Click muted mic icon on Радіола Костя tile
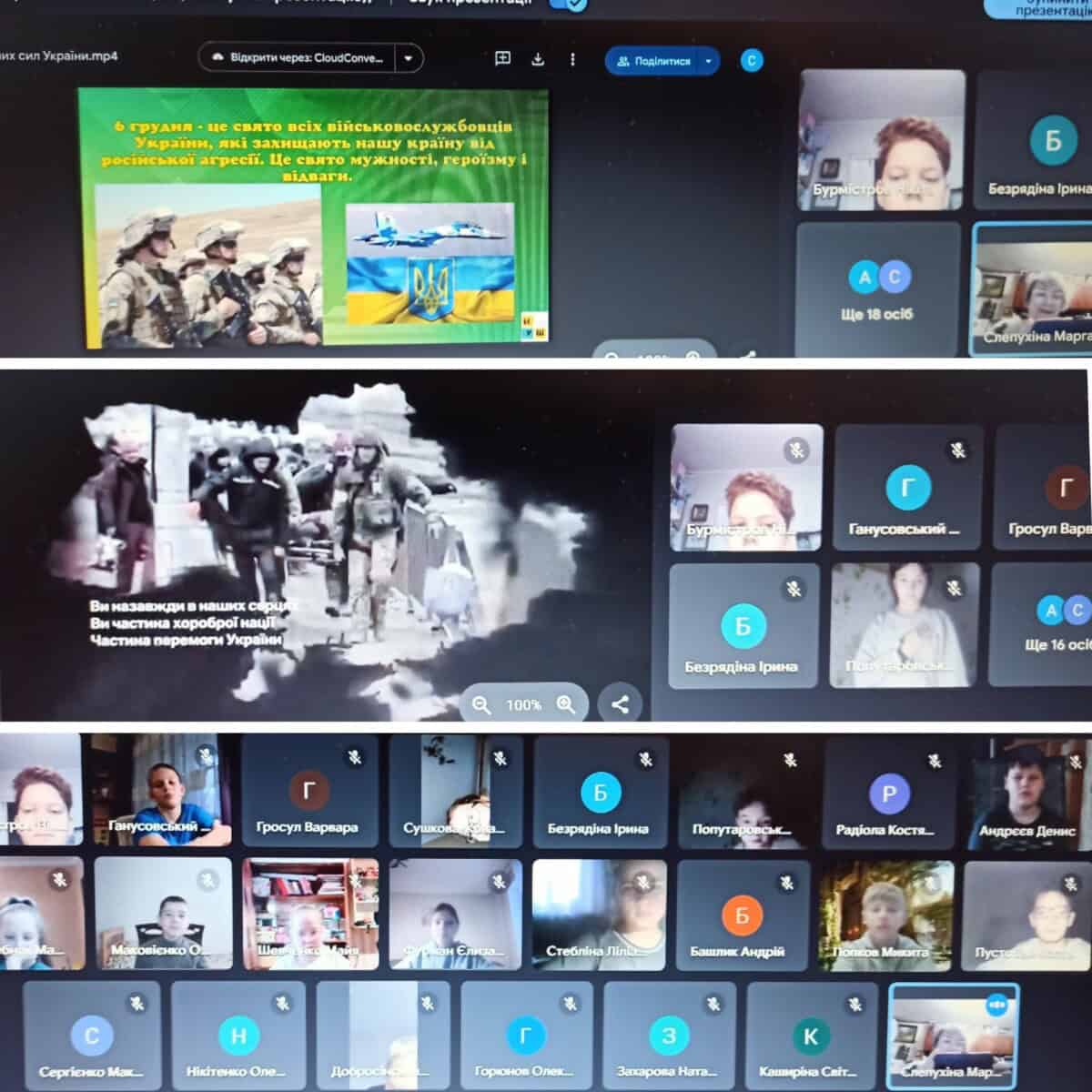The width and height of the screenshot is (1092, 1092). pyautogui.click(x=934, y=761)
